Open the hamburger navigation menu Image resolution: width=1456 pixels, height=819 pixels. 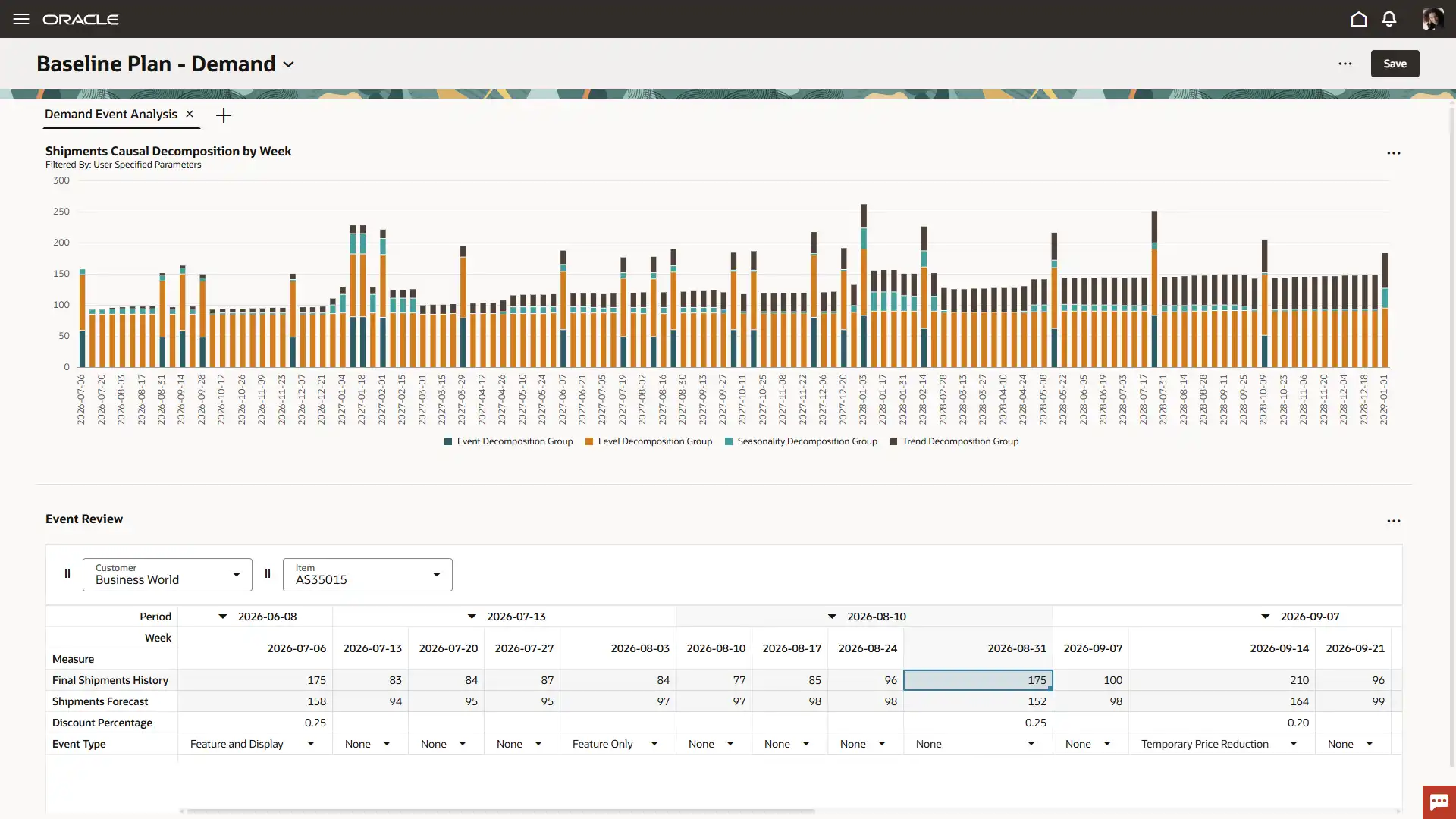click(21, 19)
